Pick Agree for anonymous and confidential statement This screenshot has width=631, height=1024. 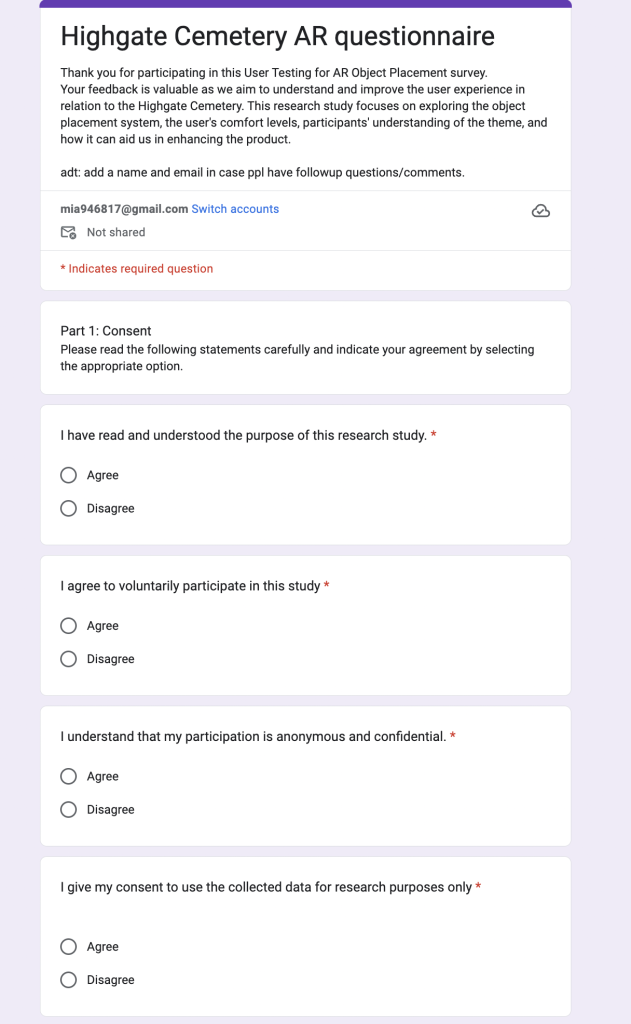(69, 776)
